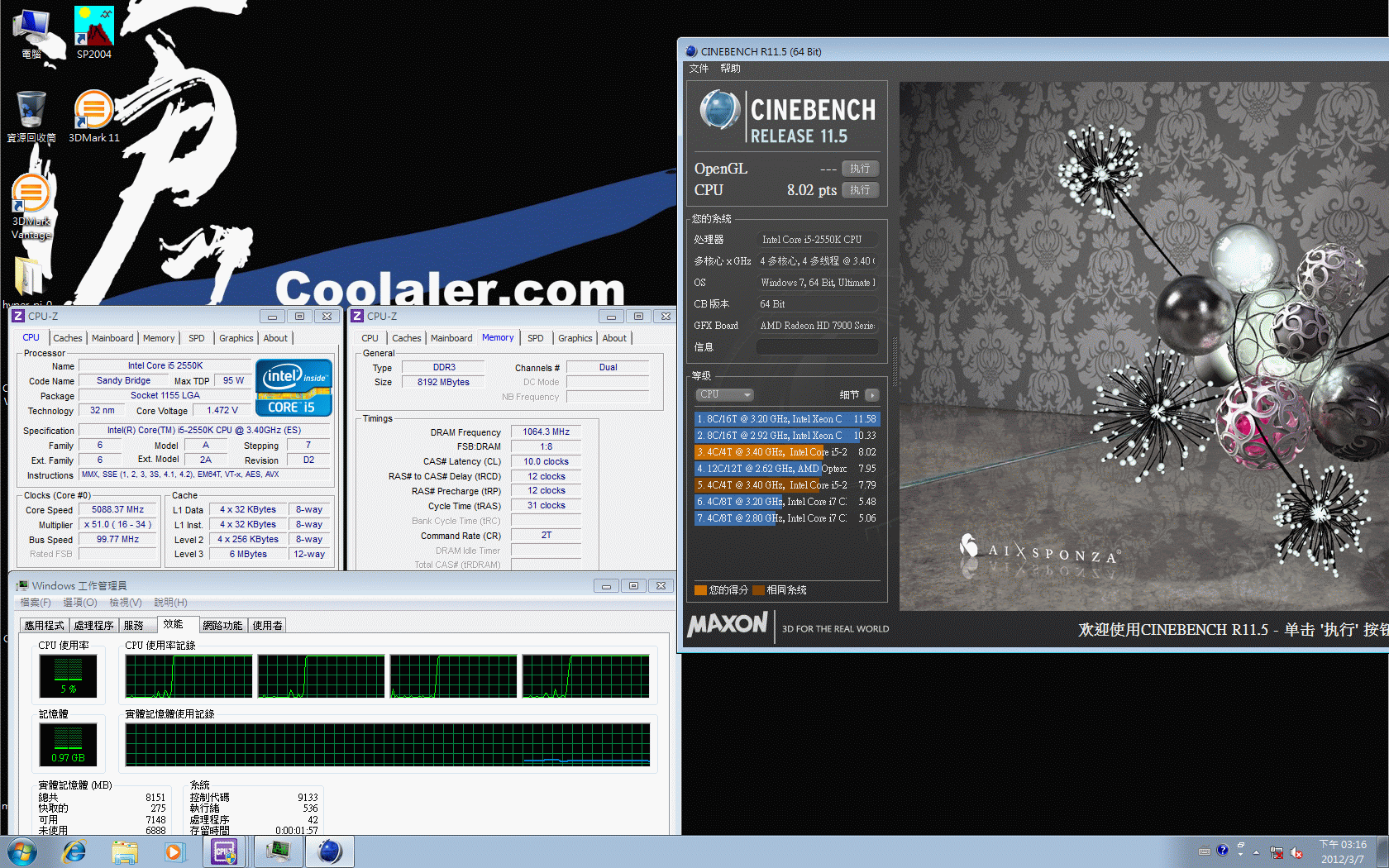
Task: Open the File menu in Cinebench
Action: [x=699, y=69]
